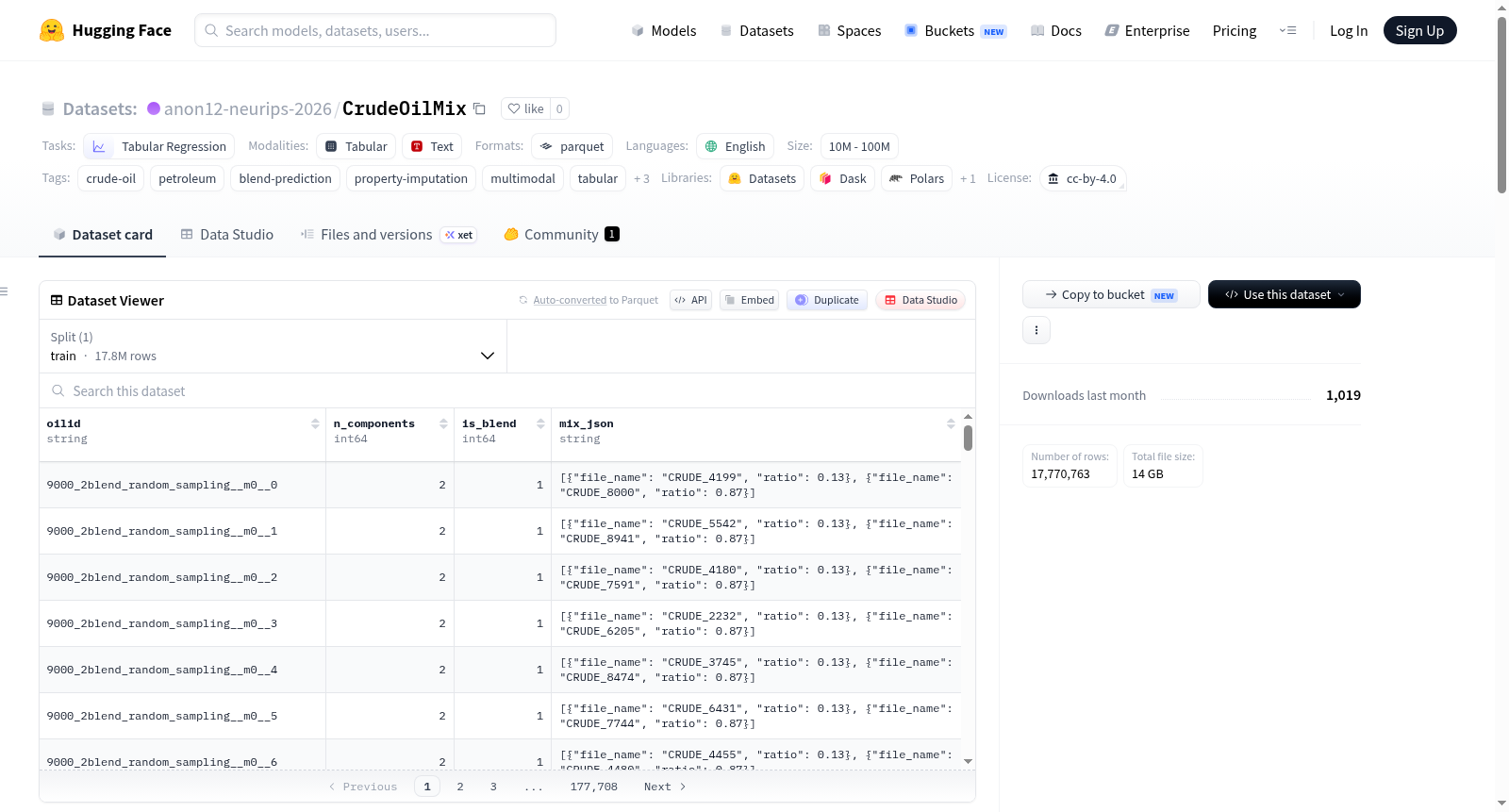Image resolution: width=1509 pixels, height=812 pixels.
Task: Click the Tabular Regression task icon
Action: coord(99,146)
